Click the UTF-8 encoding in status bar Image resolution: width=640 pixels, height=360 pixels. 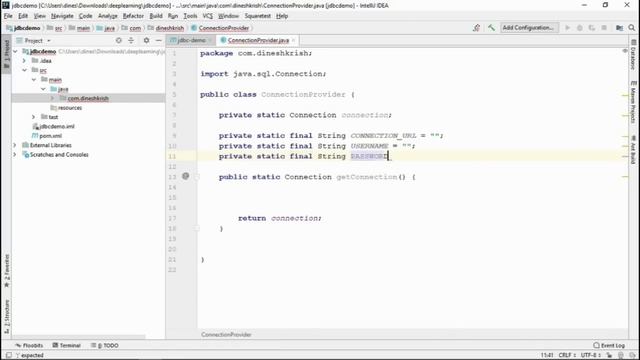pyautogui.click(x=590, y=355)
